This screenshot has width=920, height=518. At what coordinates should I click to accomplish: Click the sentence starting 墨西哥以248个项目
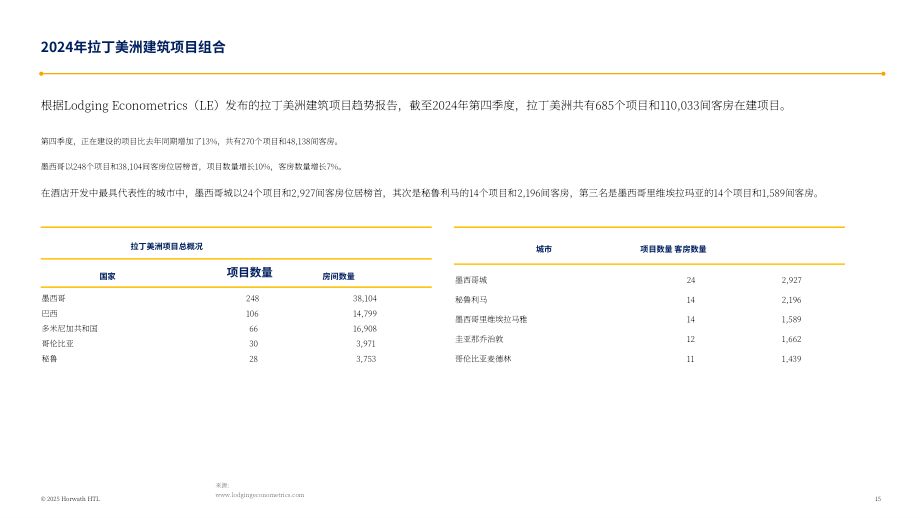tap(192, 167)
